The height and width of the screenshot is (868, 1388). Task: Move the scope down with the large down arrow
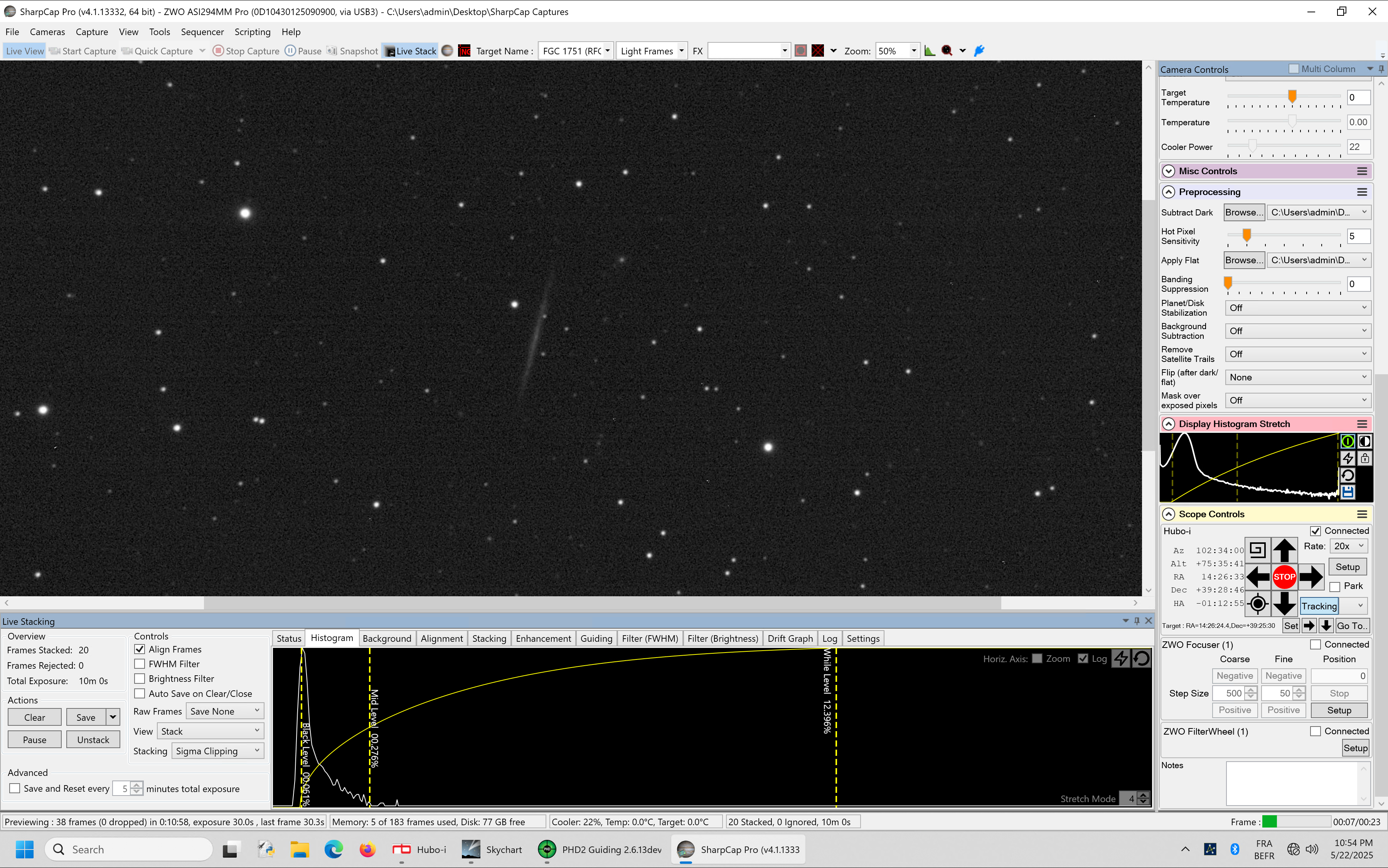pyautogui.click(x=1284, y=604)
